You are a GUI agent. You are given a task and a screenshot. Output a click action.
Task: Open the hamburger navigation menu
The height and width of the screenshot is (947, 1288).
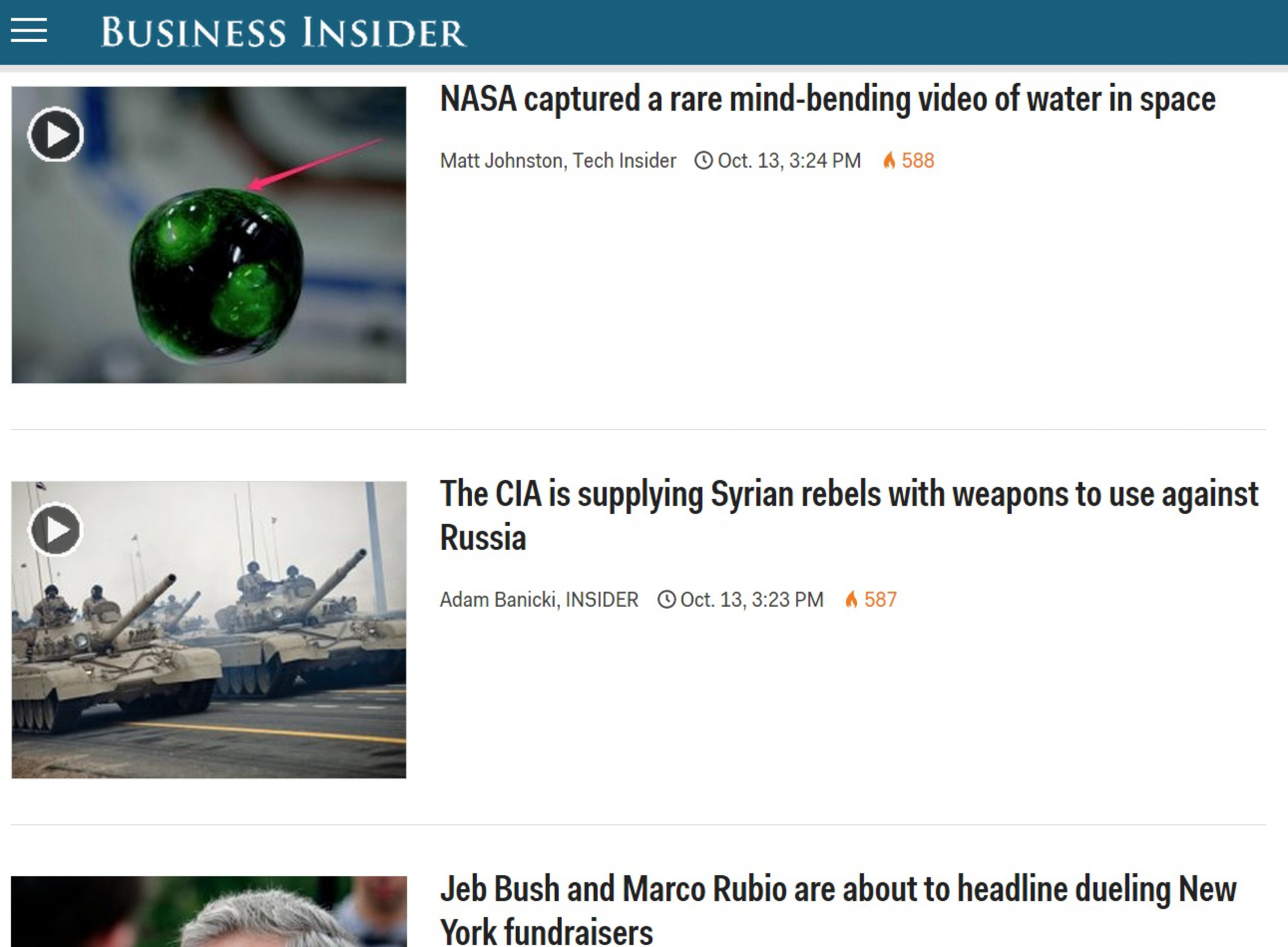(x=29, y=31)
